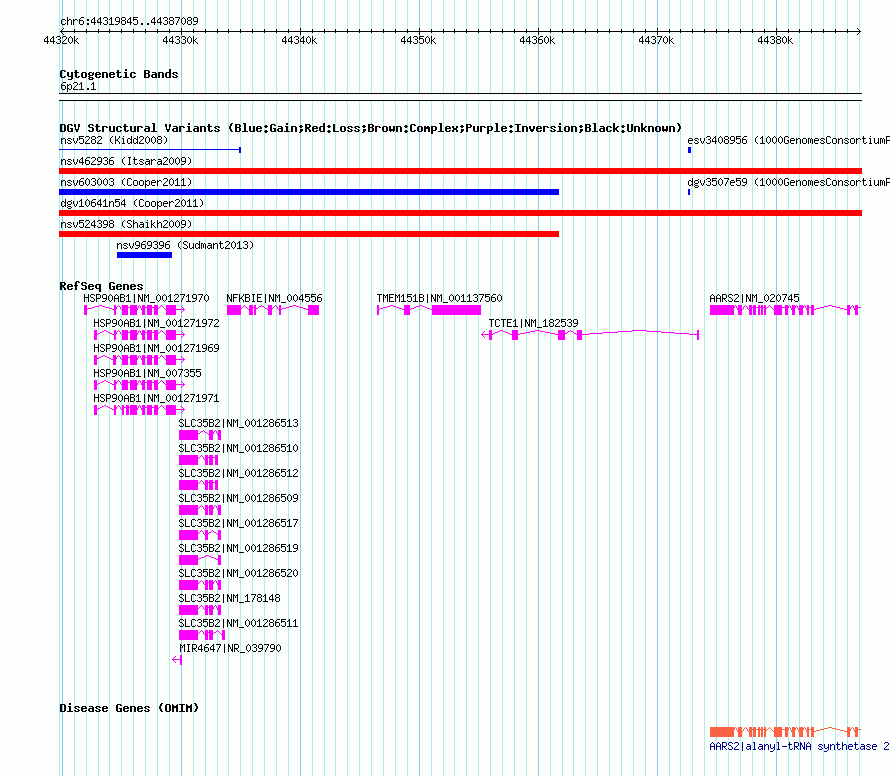Select the SLC35B2 NM_001286512 gene glyph

[199, 485]
